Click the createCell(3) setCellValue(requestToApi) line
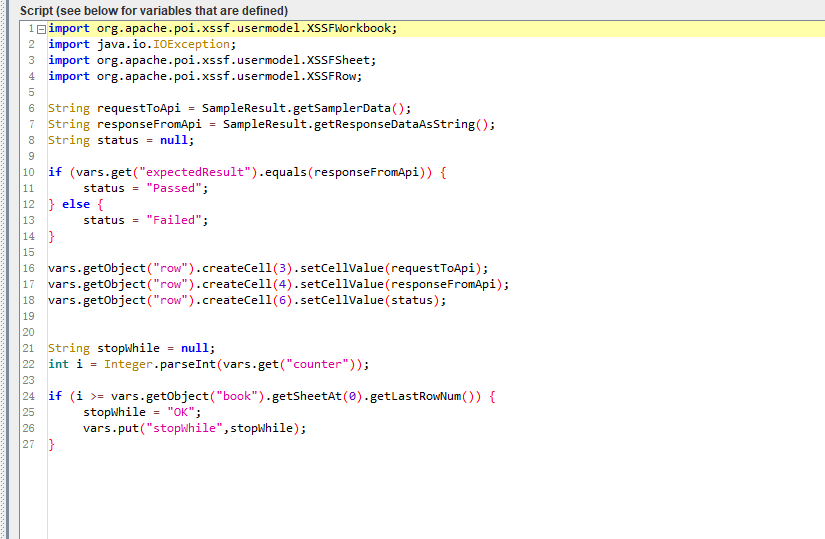This screenshot has height=539, width=825. 268,268
